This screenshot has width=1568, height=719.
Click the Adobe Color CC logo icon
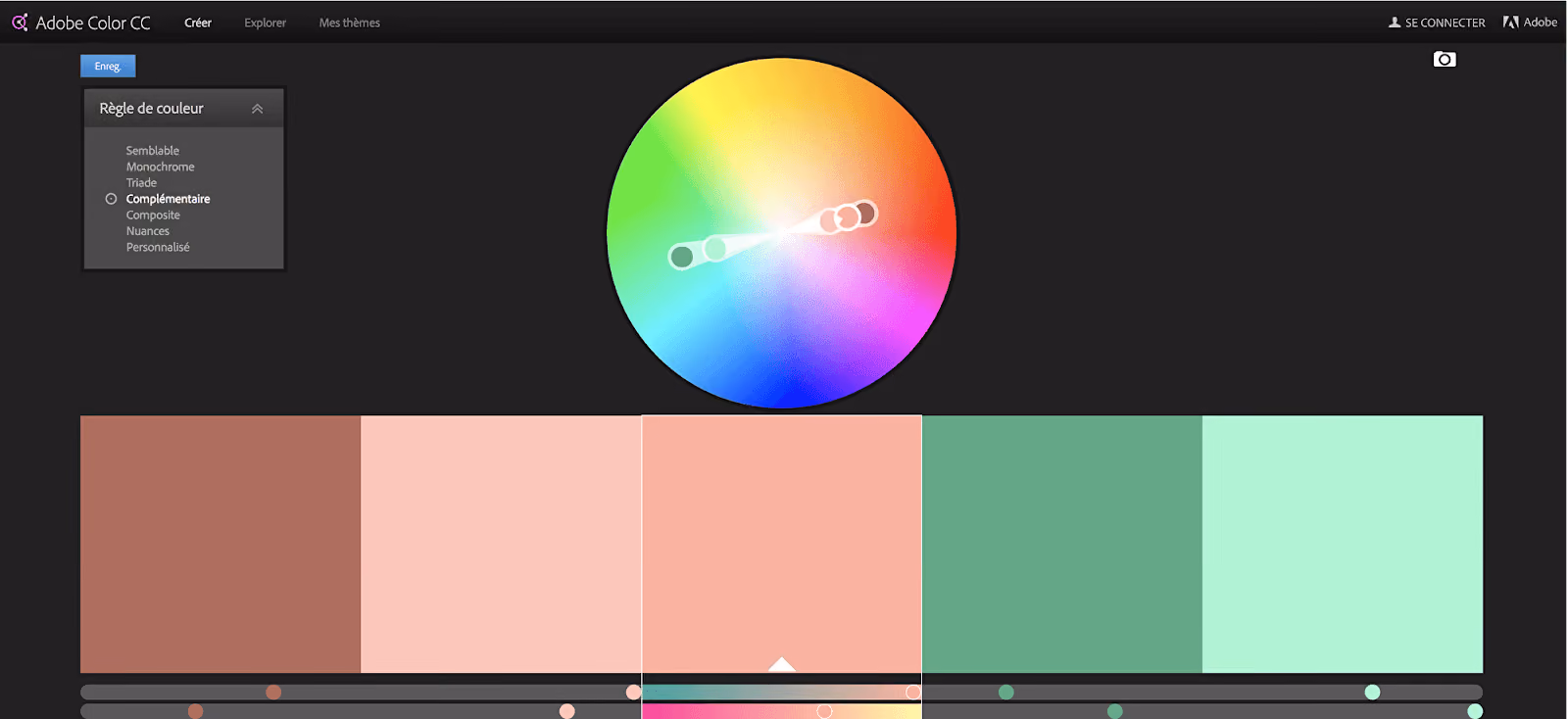point(20,22)
